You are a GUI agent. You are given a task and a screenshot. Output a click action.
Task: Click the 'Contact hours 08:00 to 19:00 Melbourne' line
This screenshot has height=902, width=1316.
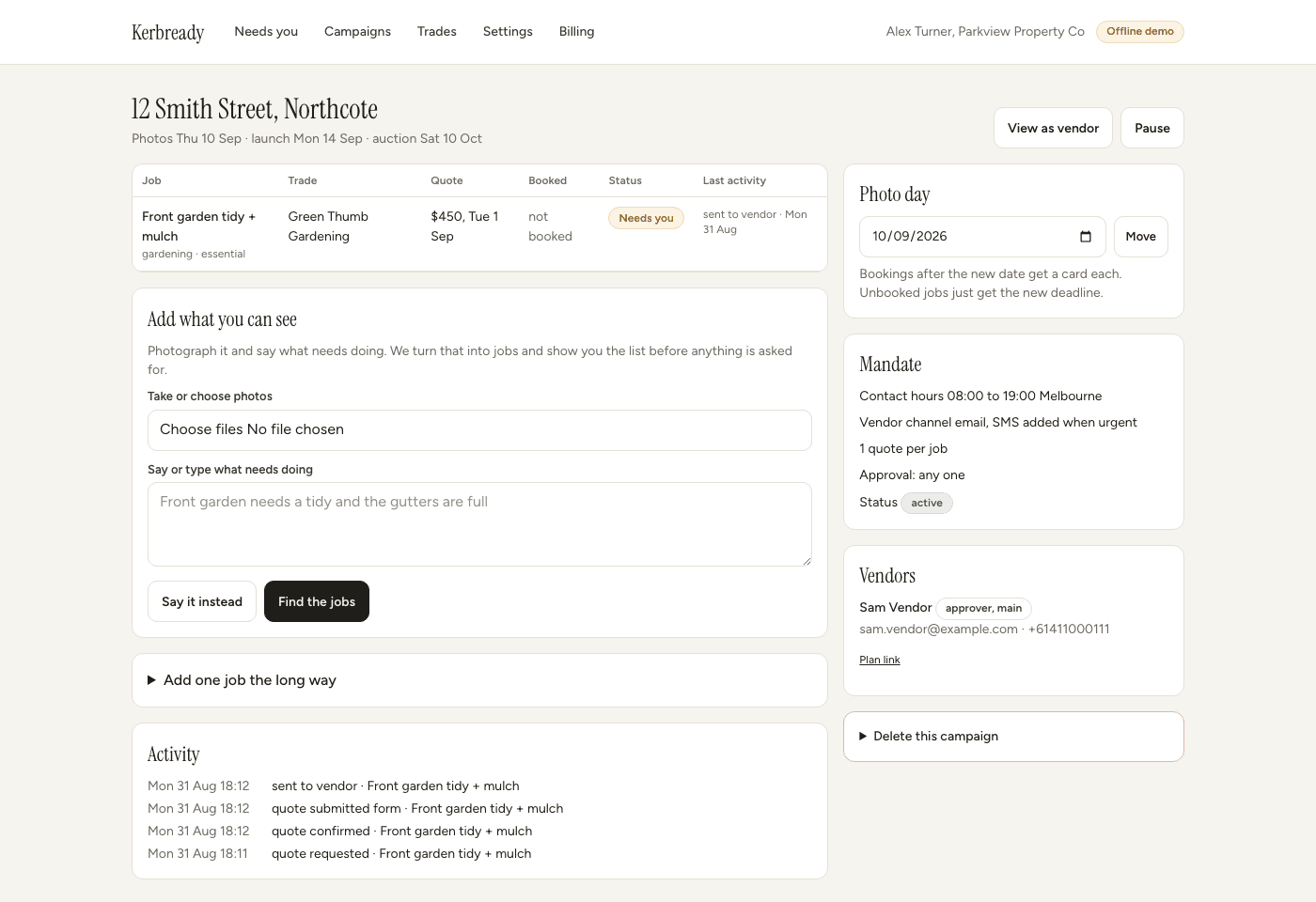(980, 397)
